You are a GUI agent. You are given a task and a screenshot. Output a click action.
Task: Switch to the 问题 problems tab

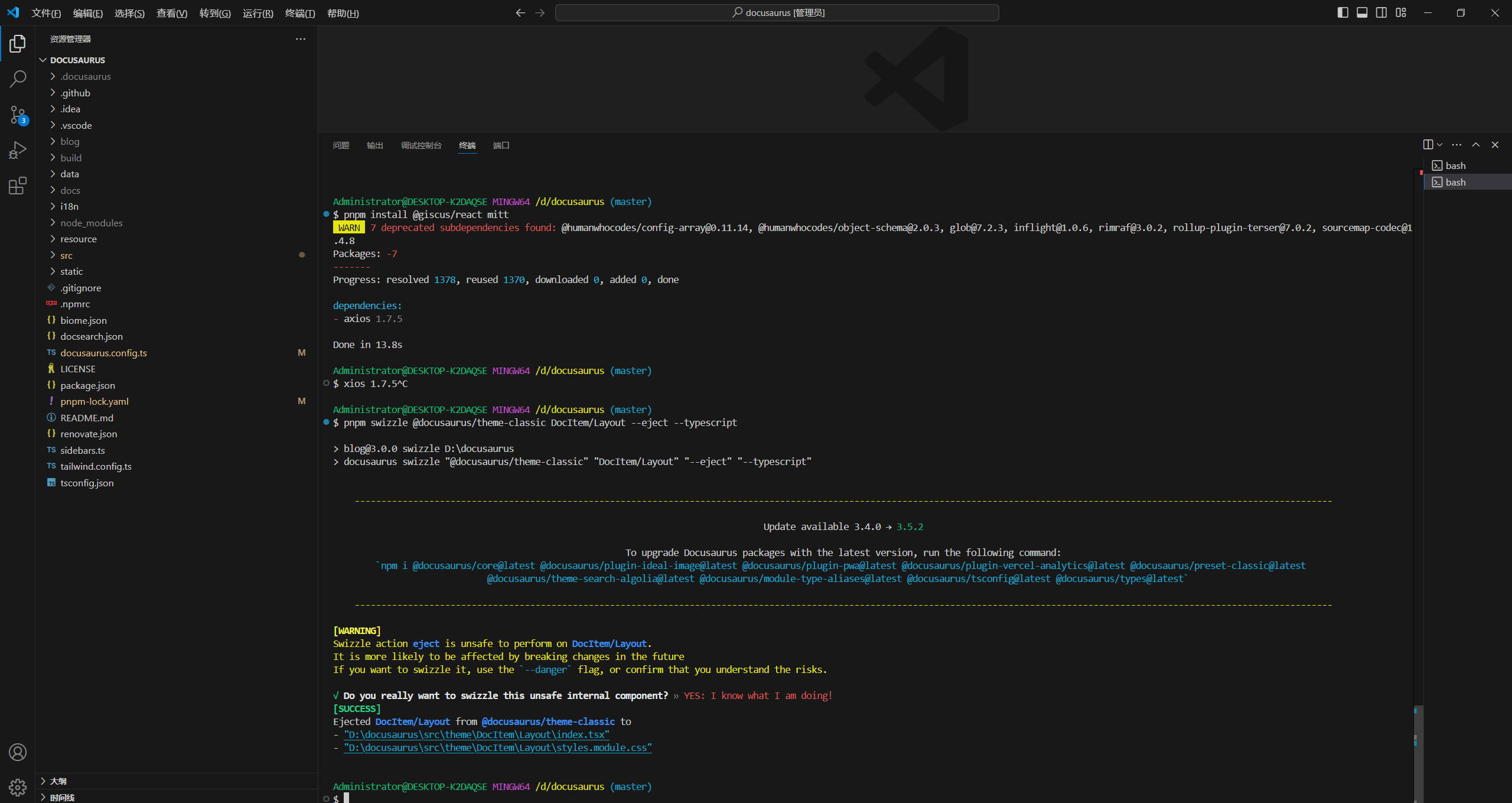click(x=341, y=145)
